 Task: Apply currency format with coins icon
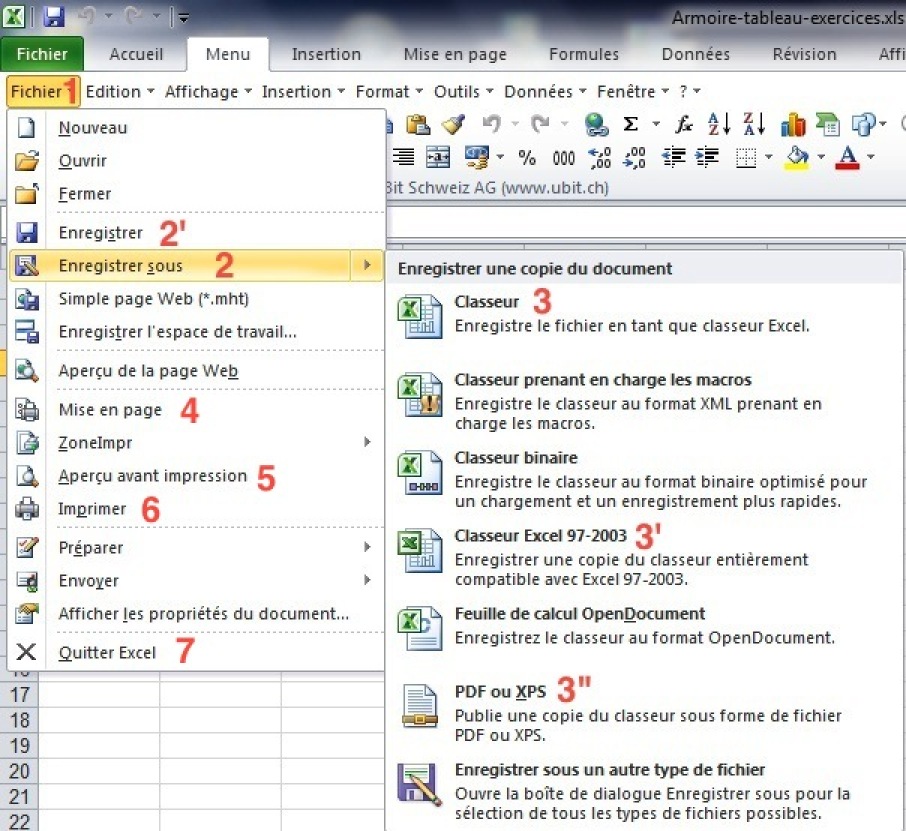coord(477,157)
